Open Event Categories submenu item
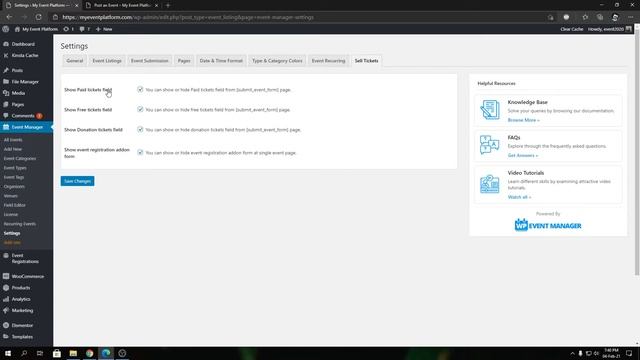 pyautogui.click(x=20, y=159)
